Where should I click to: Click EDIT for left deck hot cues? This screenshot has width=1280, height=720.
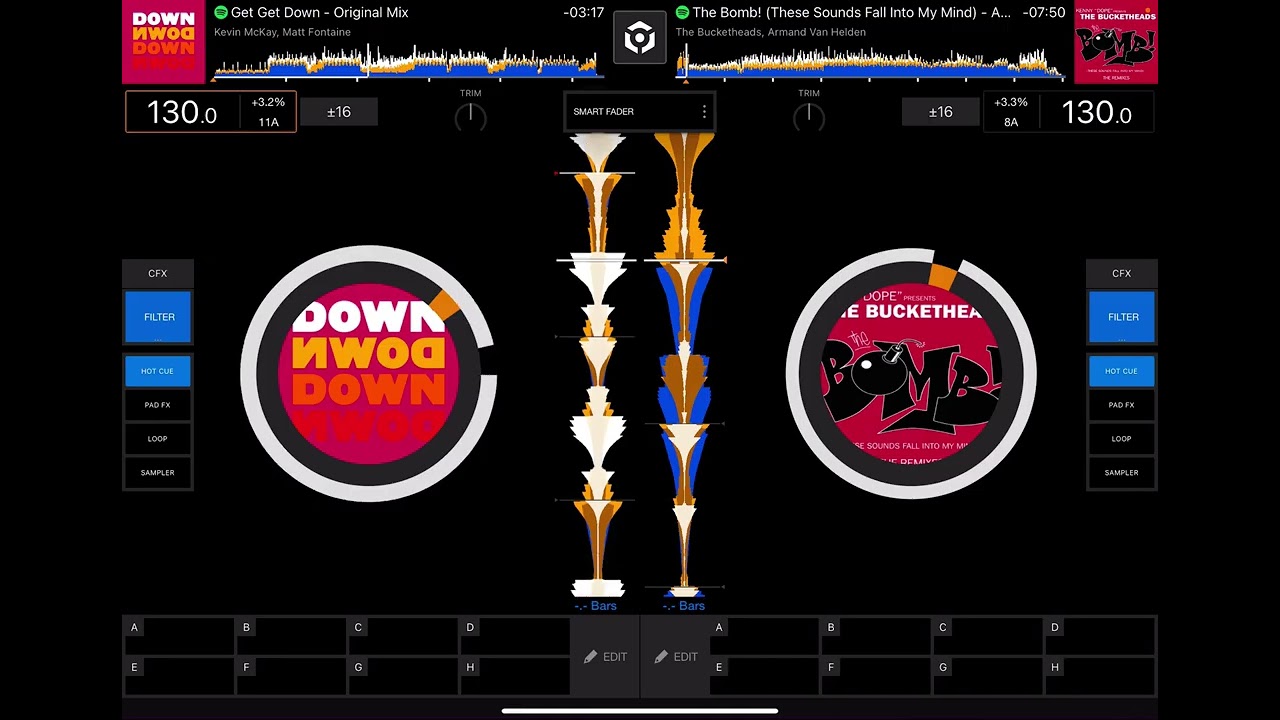click(605, 657)
